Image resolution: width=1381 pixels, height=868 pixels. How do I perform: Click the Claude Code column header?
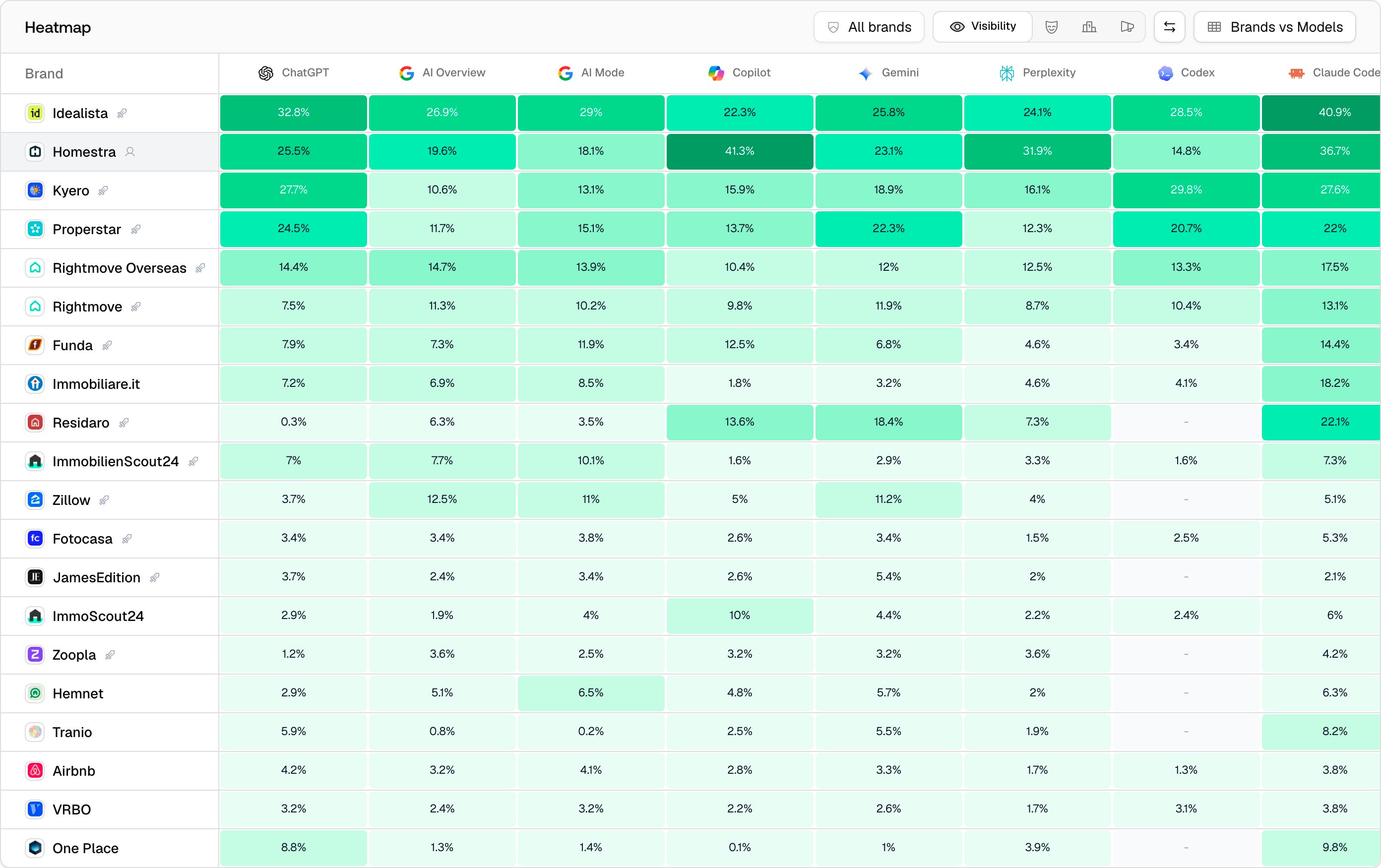click(x=1334, y=73)
